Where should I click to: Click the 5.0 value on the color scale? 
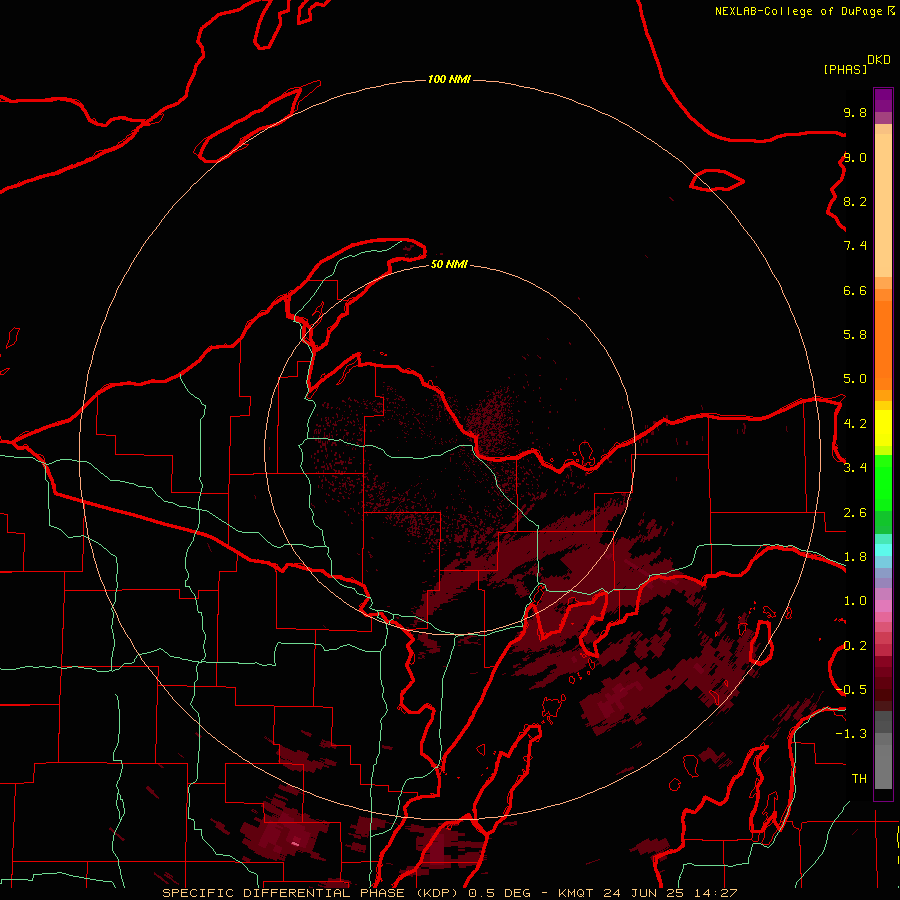(855, 379)
